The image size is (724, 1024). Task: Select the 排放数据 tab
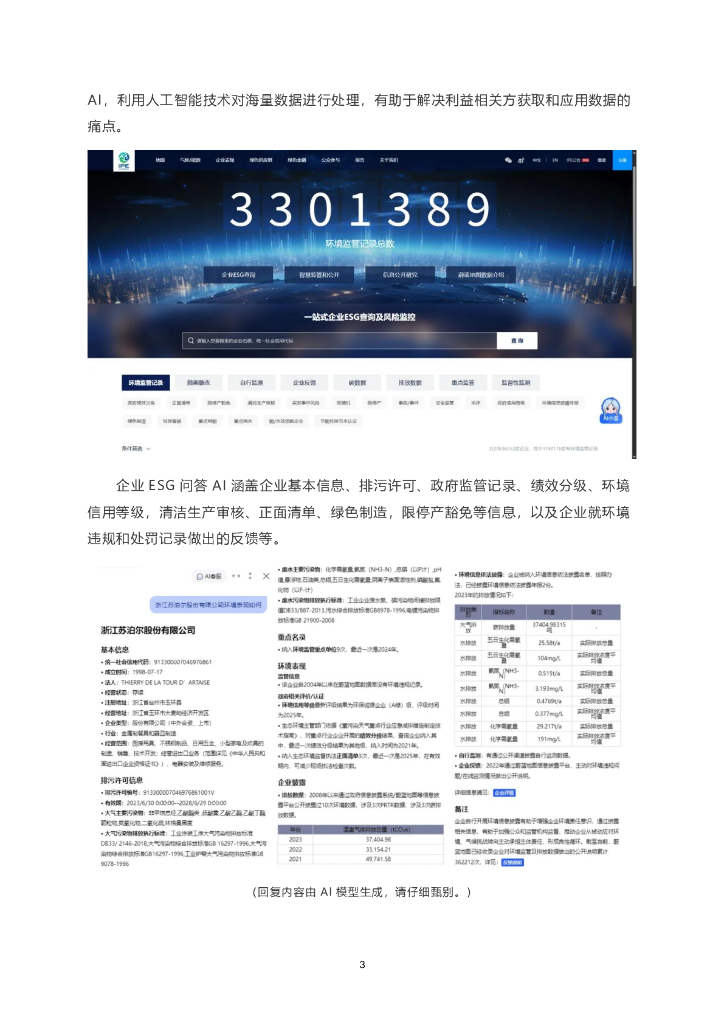410,383
